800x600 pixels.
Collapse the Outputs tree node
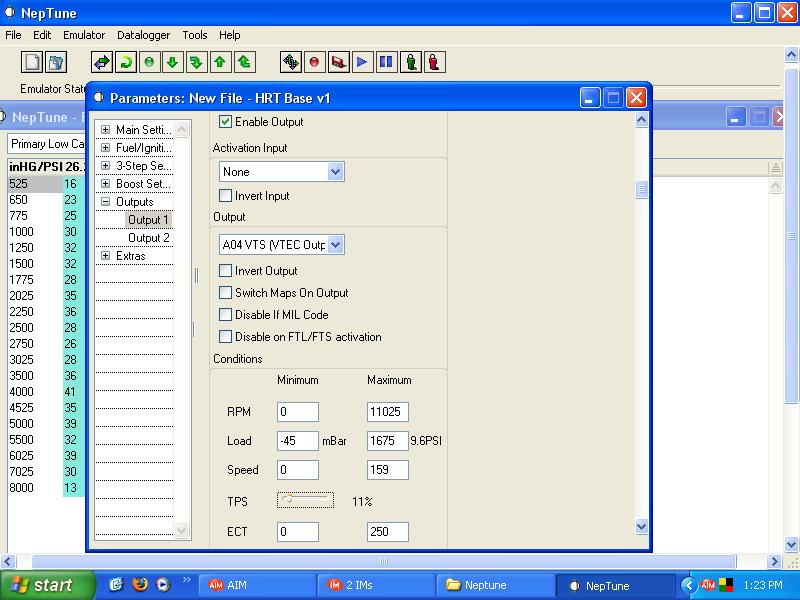(105, 202)
